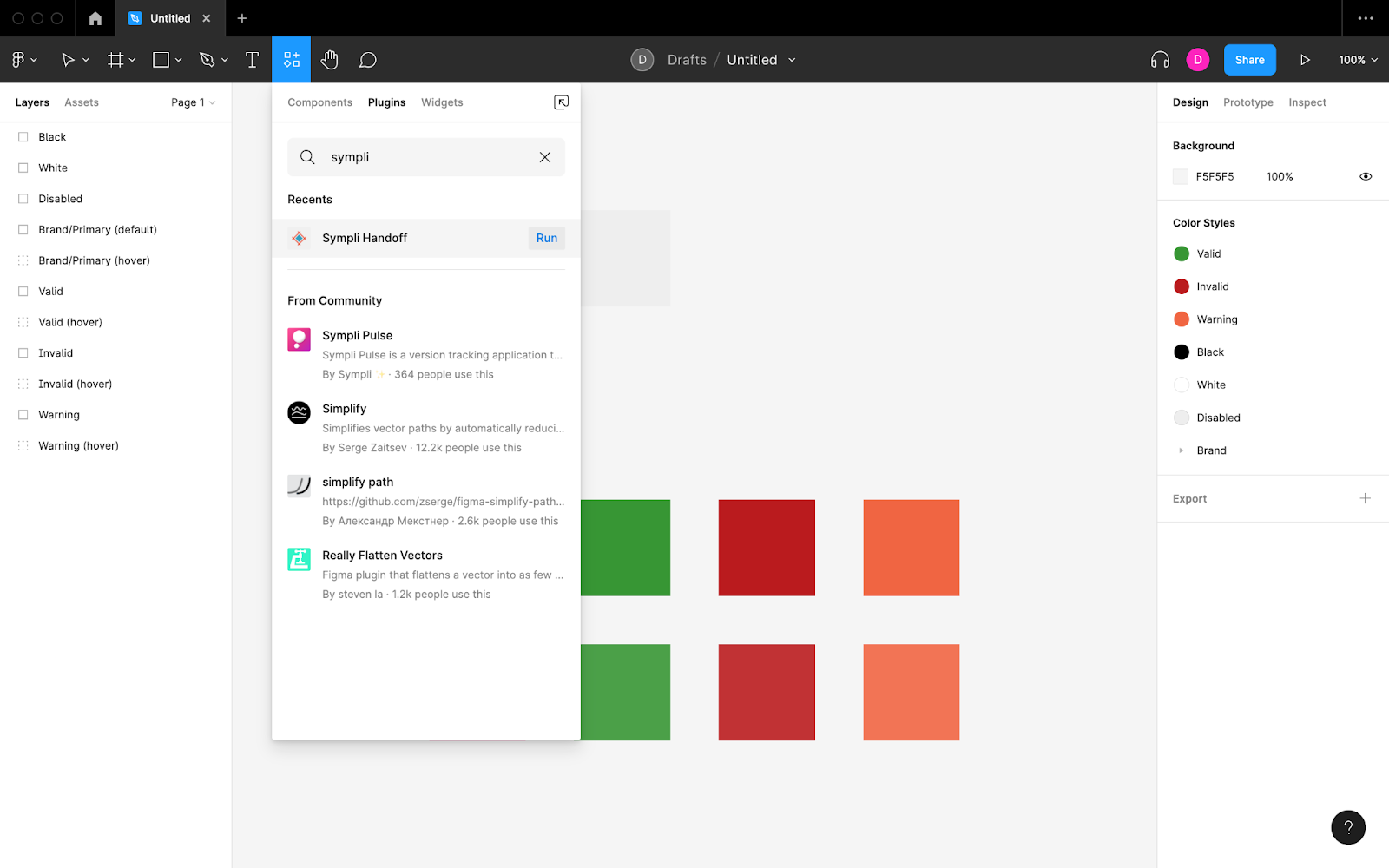
Task: Click the Simplify plugin icon
Action: 299,412
